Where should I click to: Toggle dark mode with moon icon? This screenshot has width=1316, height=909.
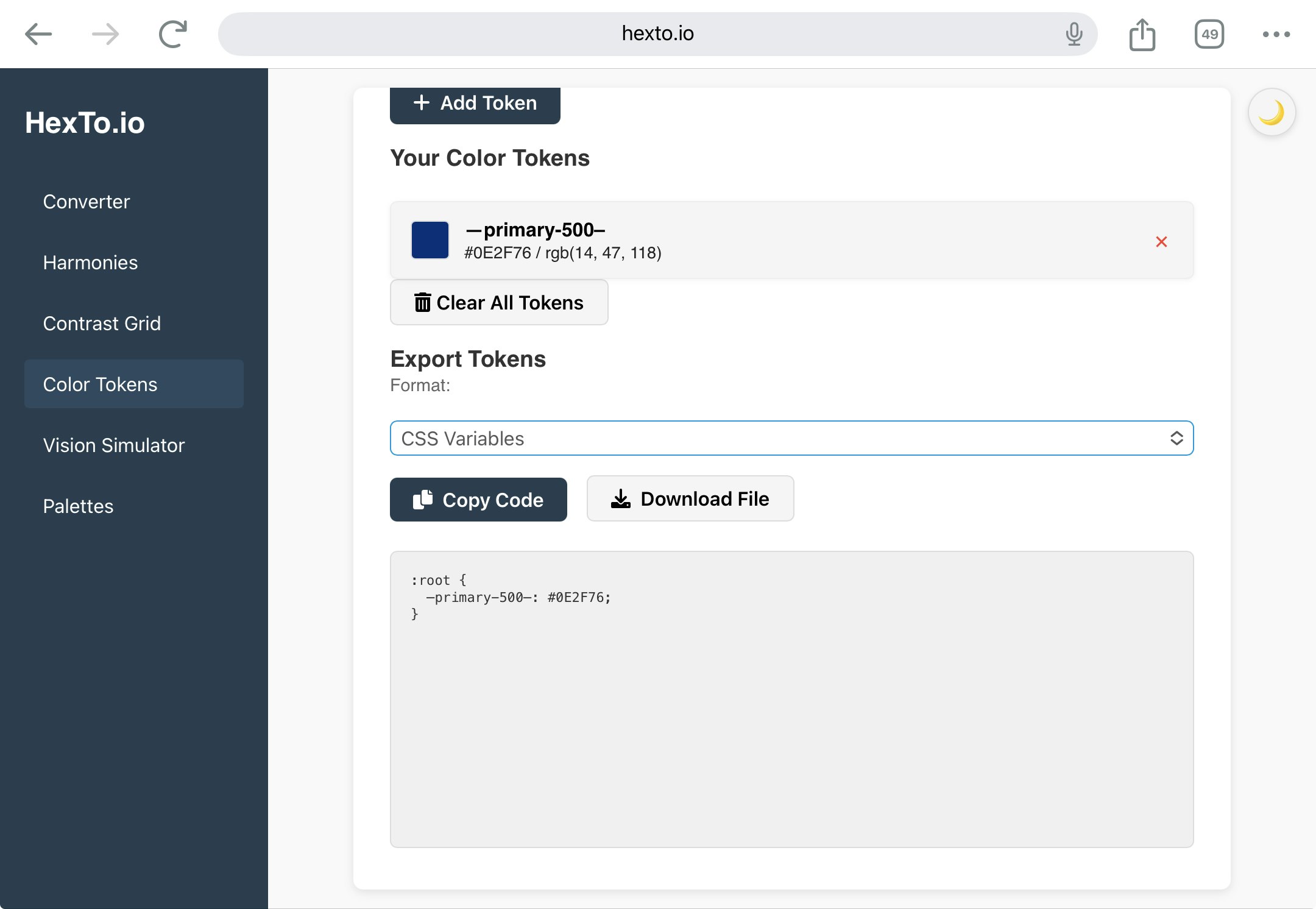point(1272,113)
